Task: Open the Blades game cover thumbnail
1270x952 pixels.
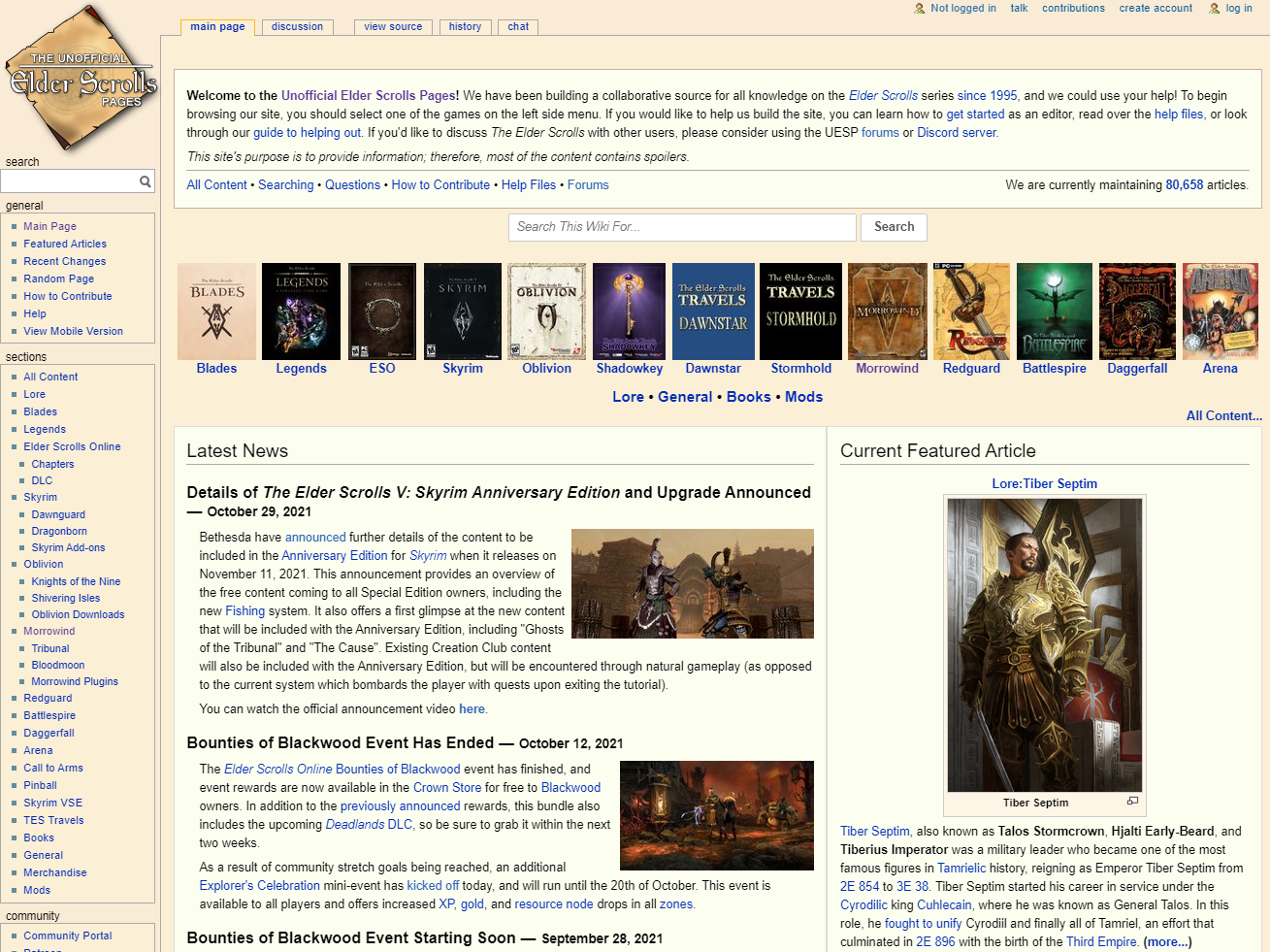Action: click(x=216, y=312)
